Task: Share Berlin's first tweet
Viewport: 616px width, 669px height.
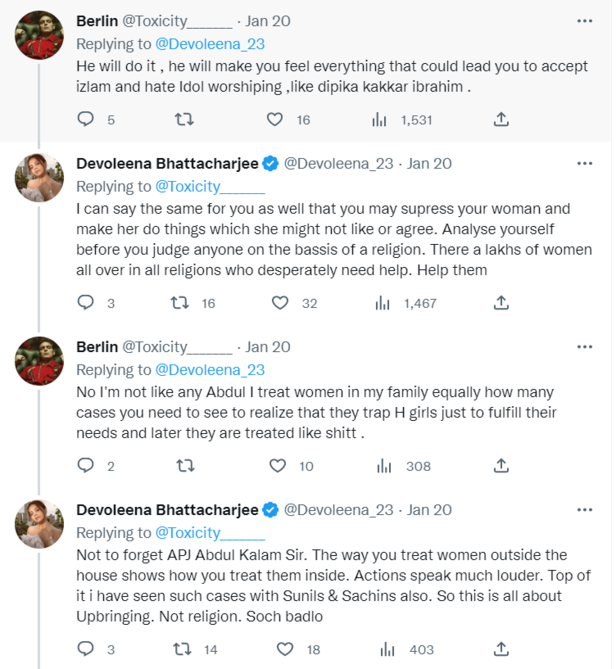Action: pyautogui.click(x=500, y=120)
